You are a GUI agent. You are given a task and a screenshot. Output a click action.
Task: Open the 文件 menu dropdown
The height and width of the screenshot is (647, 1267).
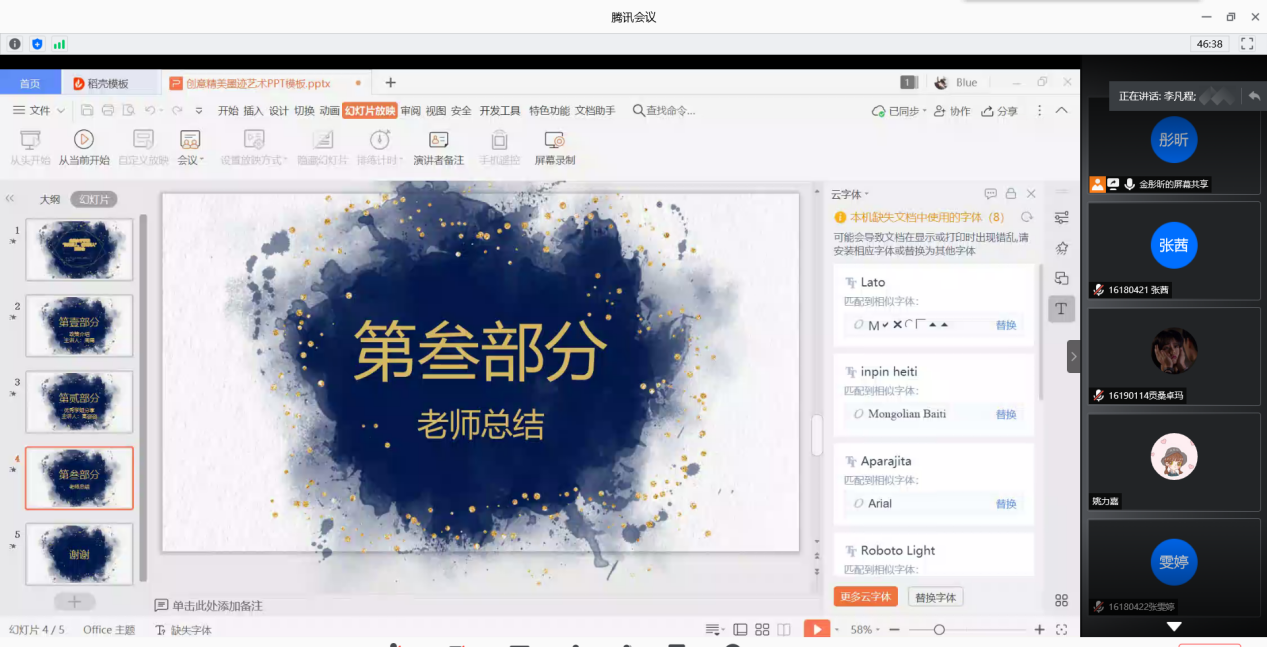(x=40, y=111)
